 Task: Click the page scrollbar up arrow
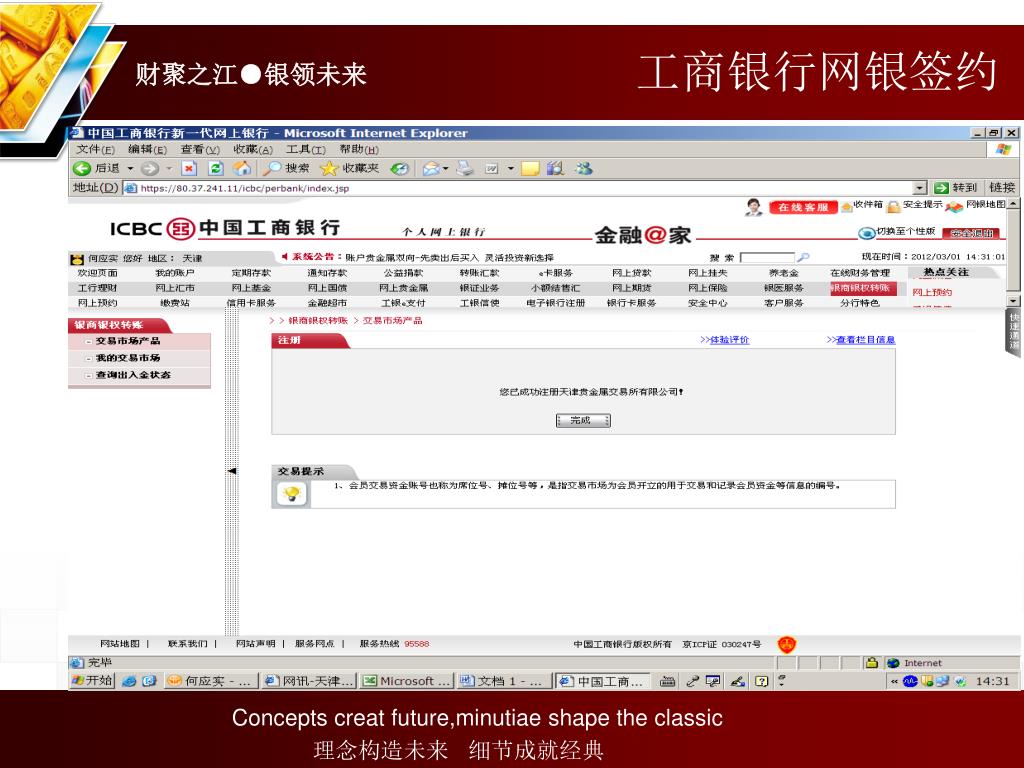point(1013,204)
